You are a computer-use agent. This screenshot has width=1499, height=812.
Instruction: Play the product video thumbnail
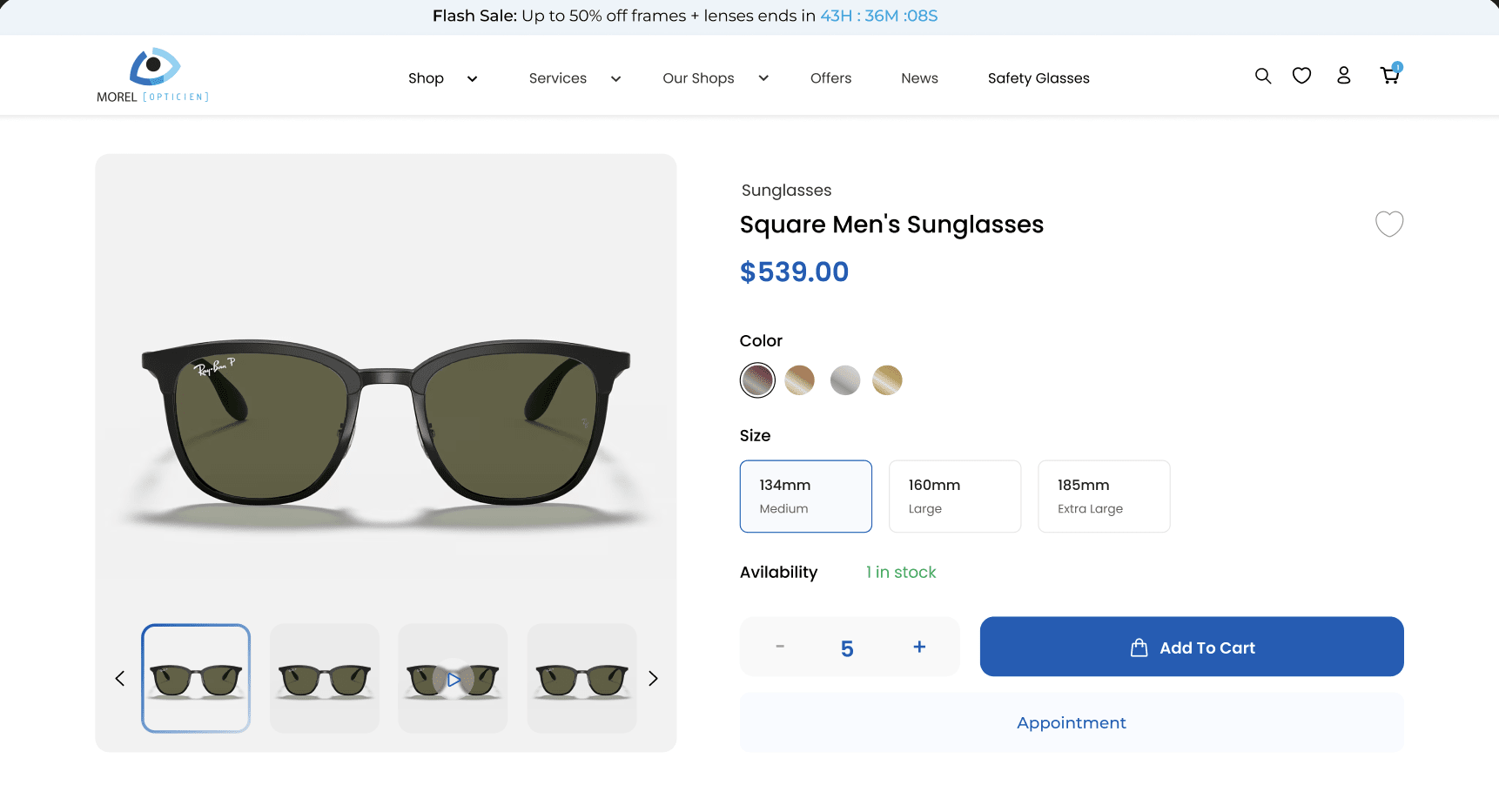pos(453,679)
